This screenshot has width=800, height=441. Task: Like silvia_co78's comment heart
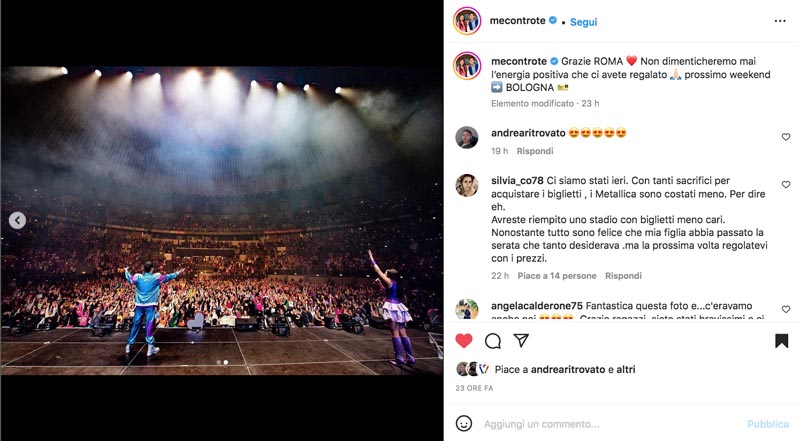pos(786,184)
